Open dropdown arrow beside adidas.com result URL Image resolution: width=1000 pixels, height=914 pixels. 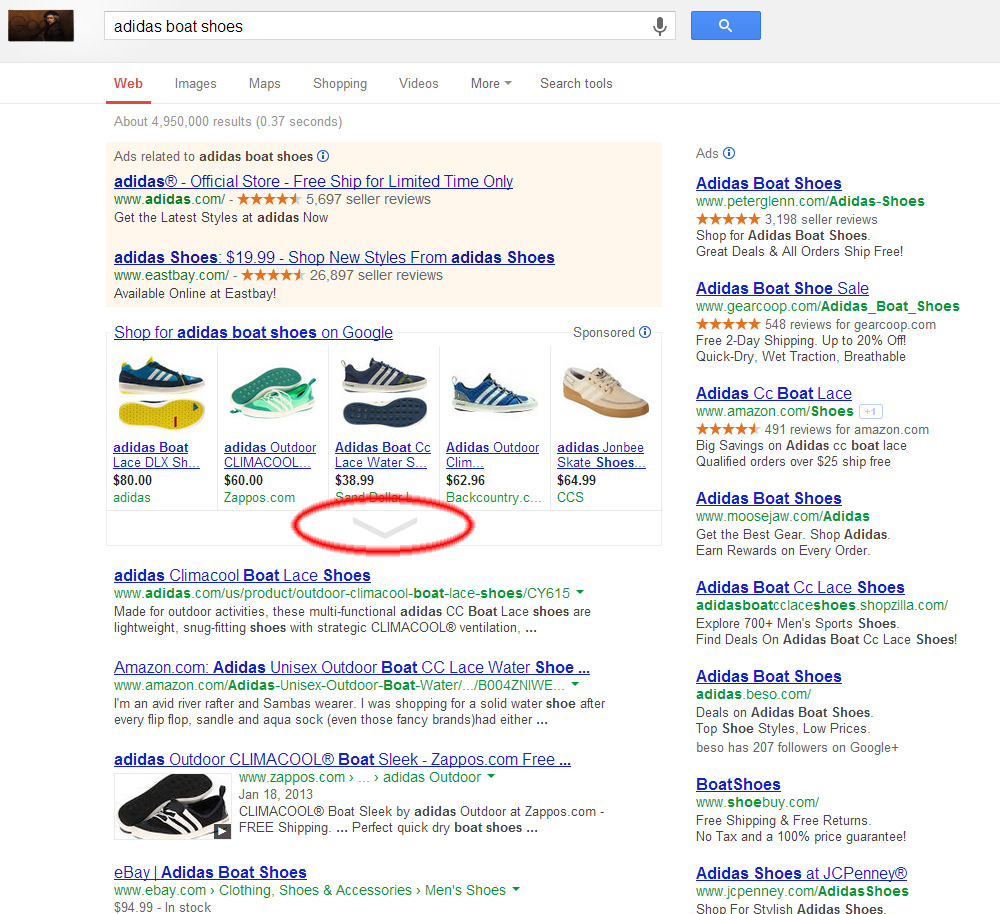tap(580, 593)
